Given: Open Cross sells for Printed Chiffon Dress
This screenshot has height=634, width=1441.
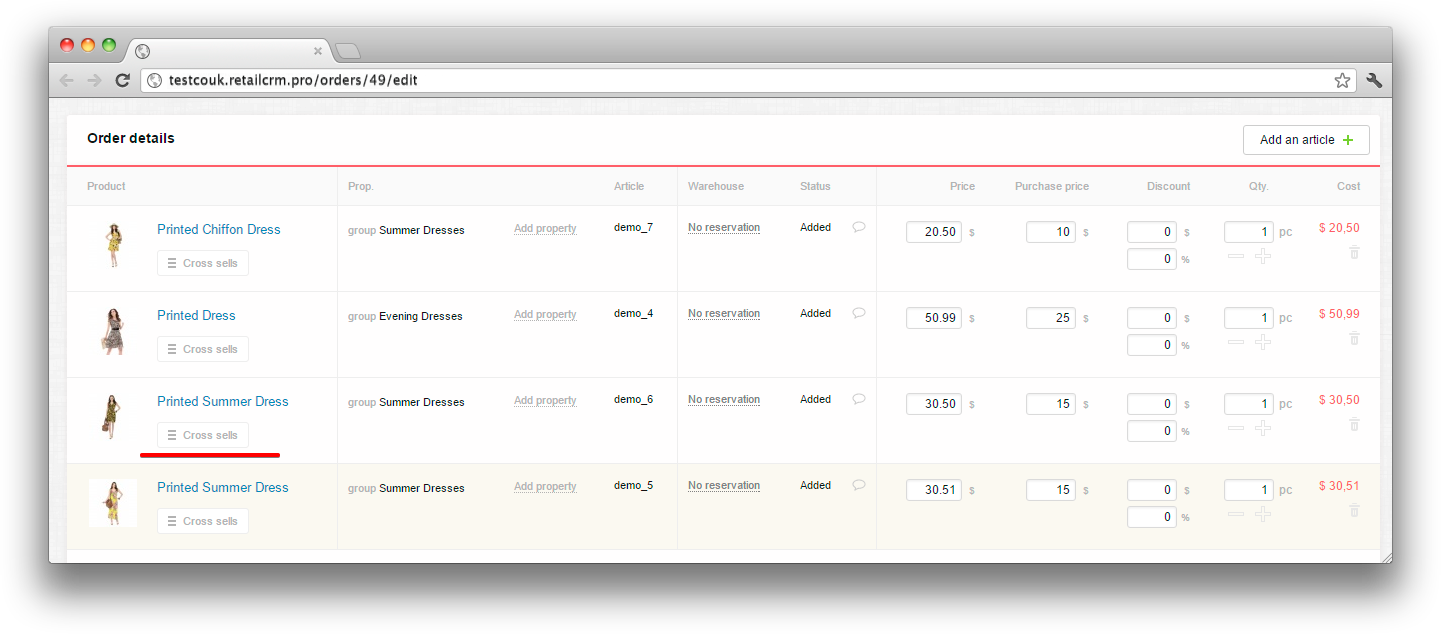Looking at the screenshot, I should (203, 263).
